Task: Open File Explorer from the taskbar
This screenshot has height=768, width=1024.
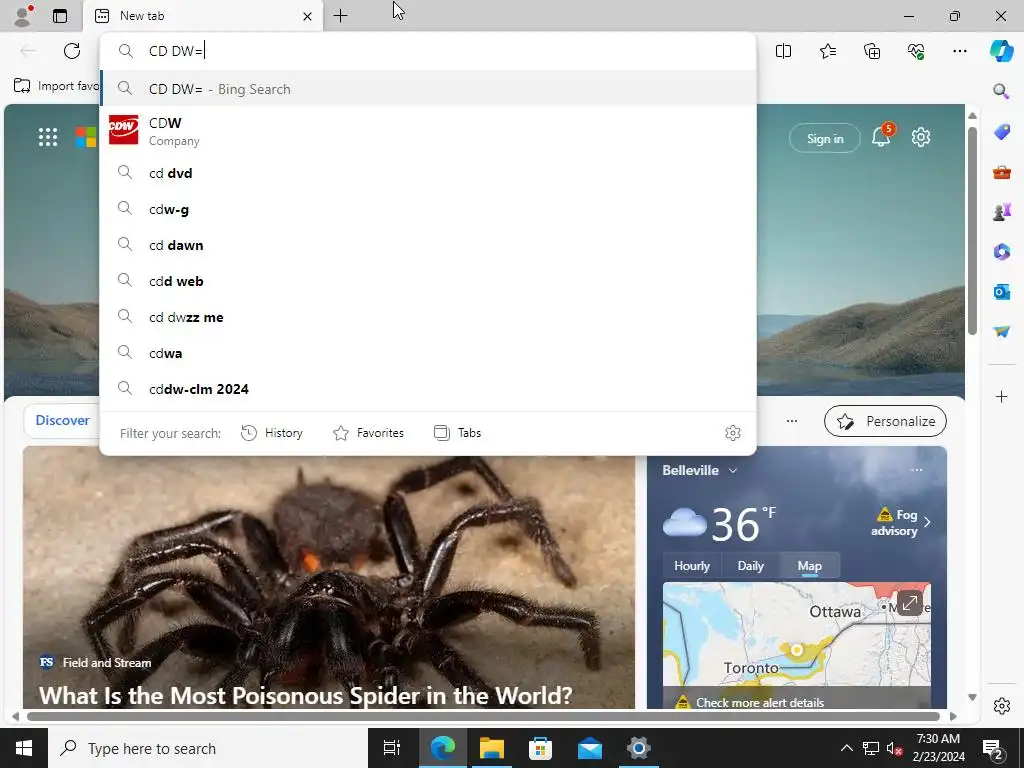Action: 492,748
